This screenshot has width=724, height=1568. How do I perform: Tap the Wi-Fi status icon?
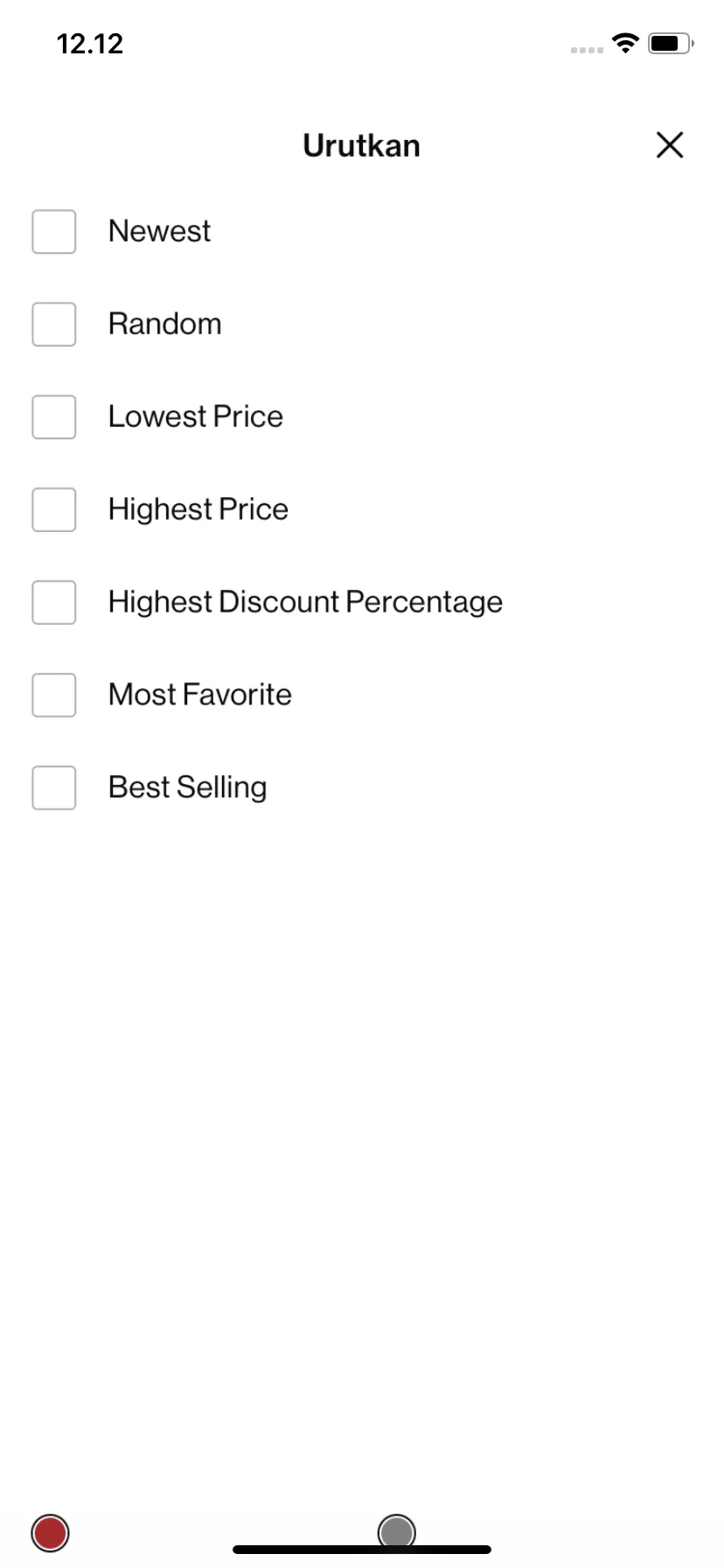(x=625, y=43)
